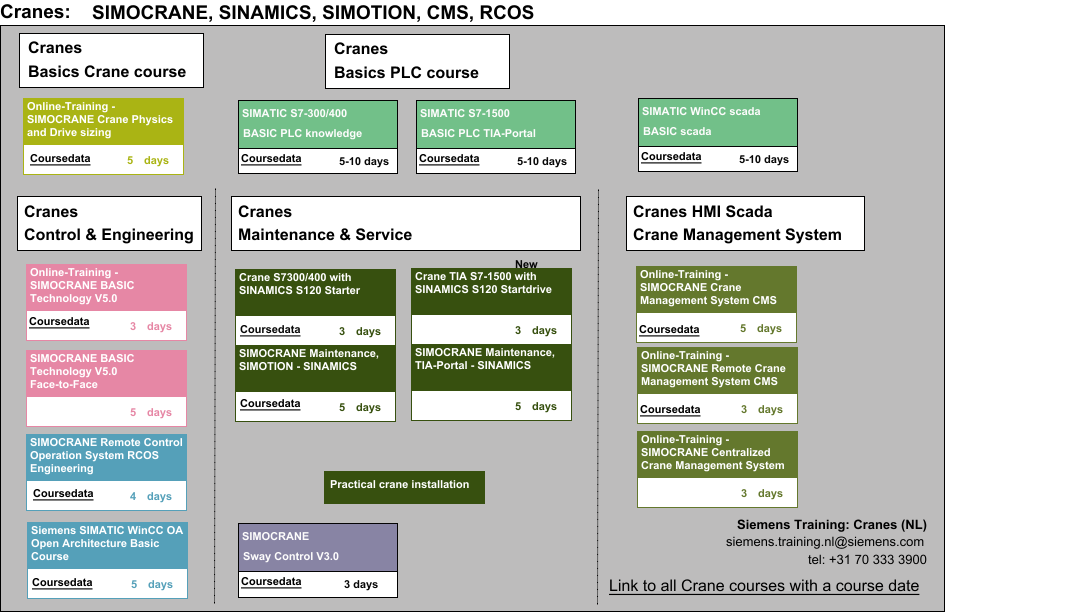Select Online-Training SIMOCRANE Remote Crane Management System
Viewport: 1088px width, 612px height.
(x=717, y=368)
